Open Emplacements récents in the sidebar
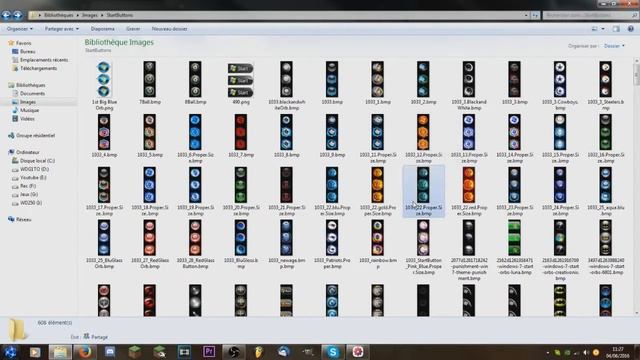 click(44, 60)
